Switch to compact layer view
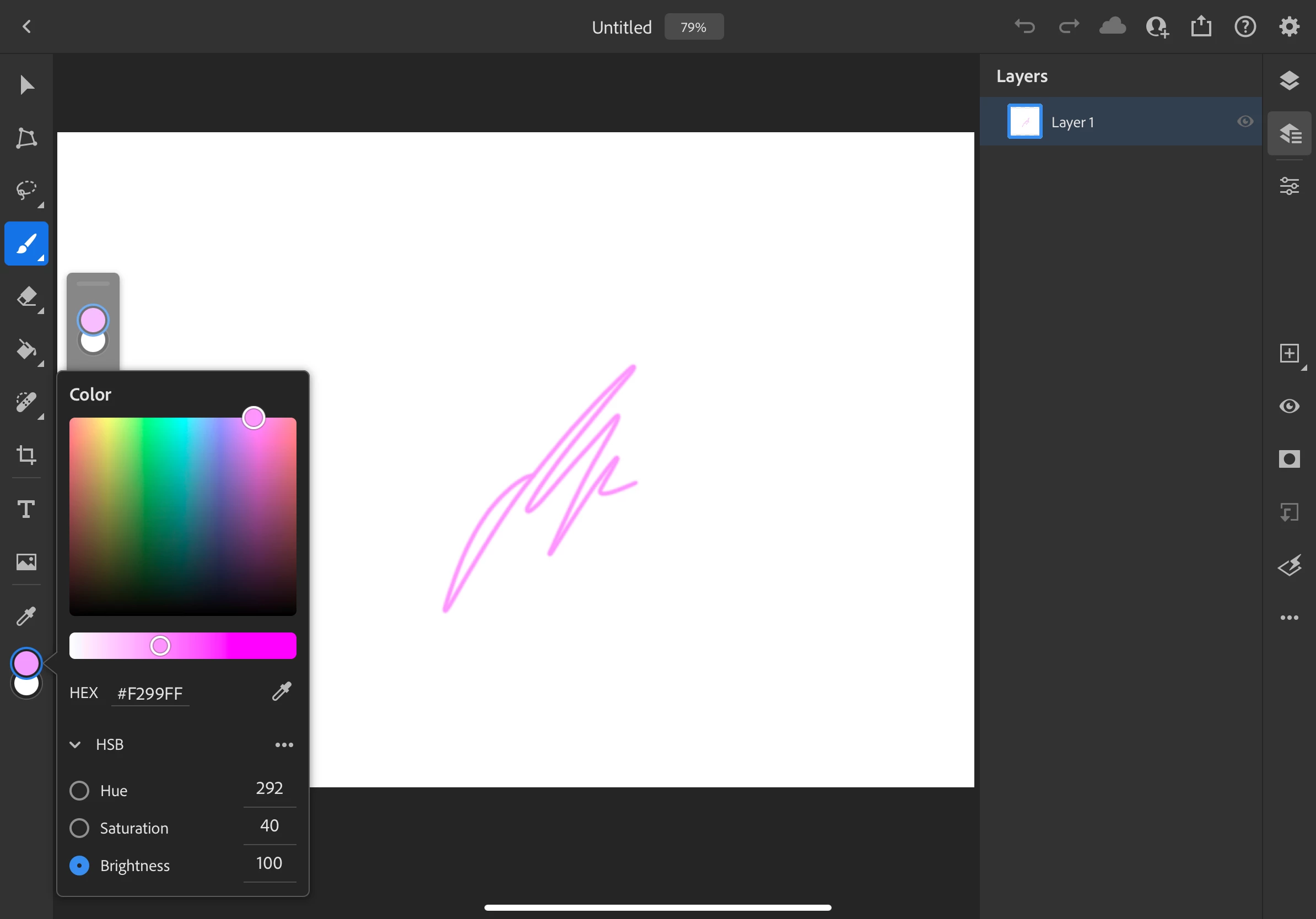This screenshot has width=1316, height=919. coord(1289,80)
